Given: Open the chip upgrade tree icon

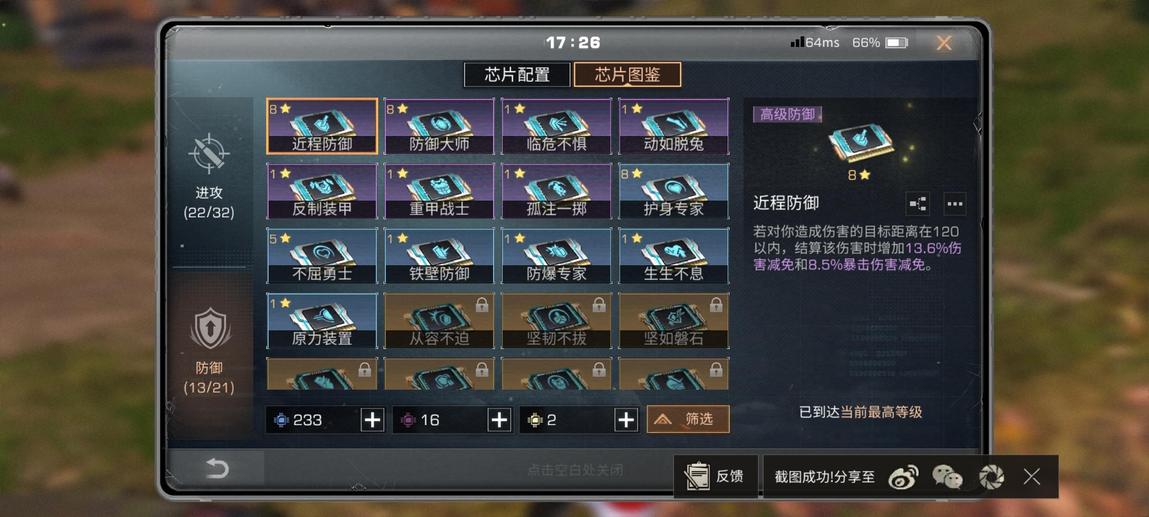Looking at the screenshot, I should (x=917, y=204).
